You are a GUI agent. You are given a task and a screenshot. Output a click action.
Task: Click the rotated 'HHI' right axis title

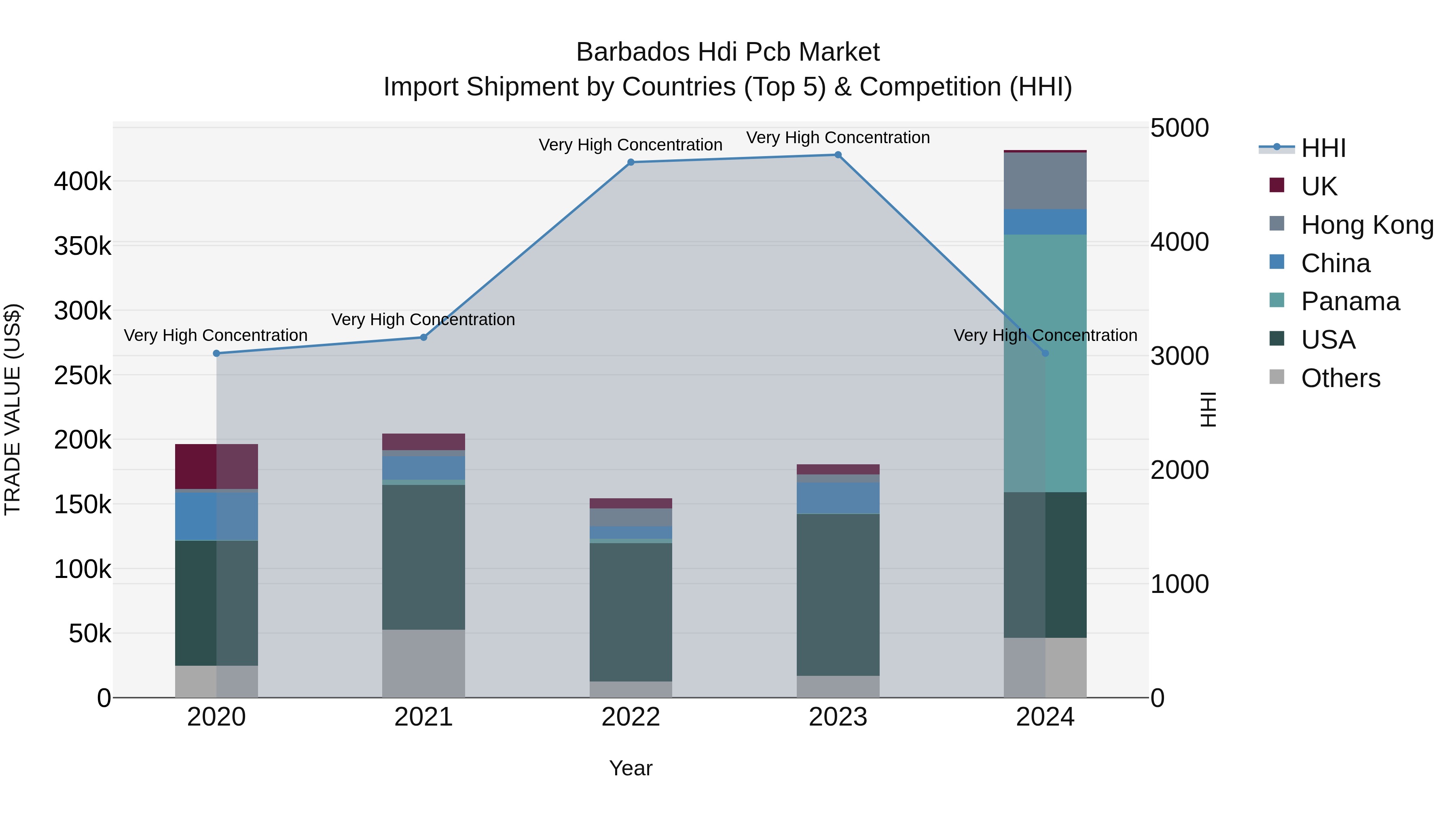pyautogui.click(x=1208, y=409)
